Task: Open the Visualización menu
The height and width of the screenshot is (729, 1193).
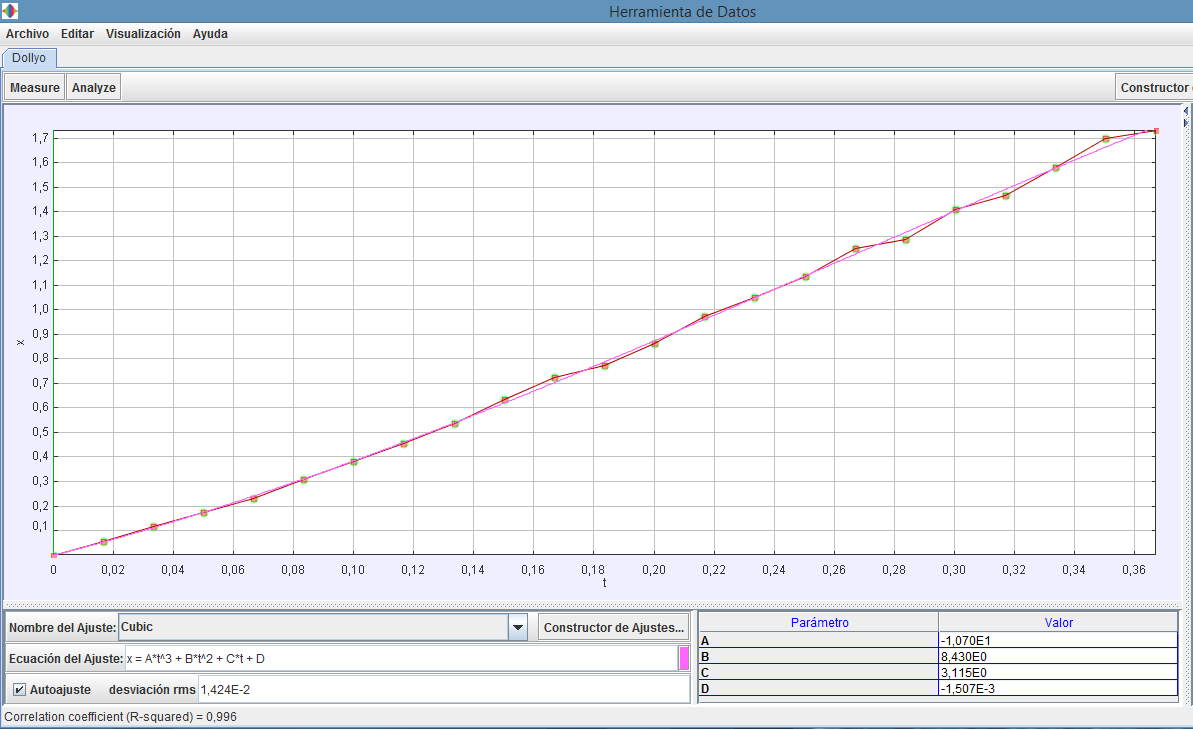Action: coord(143,34)
